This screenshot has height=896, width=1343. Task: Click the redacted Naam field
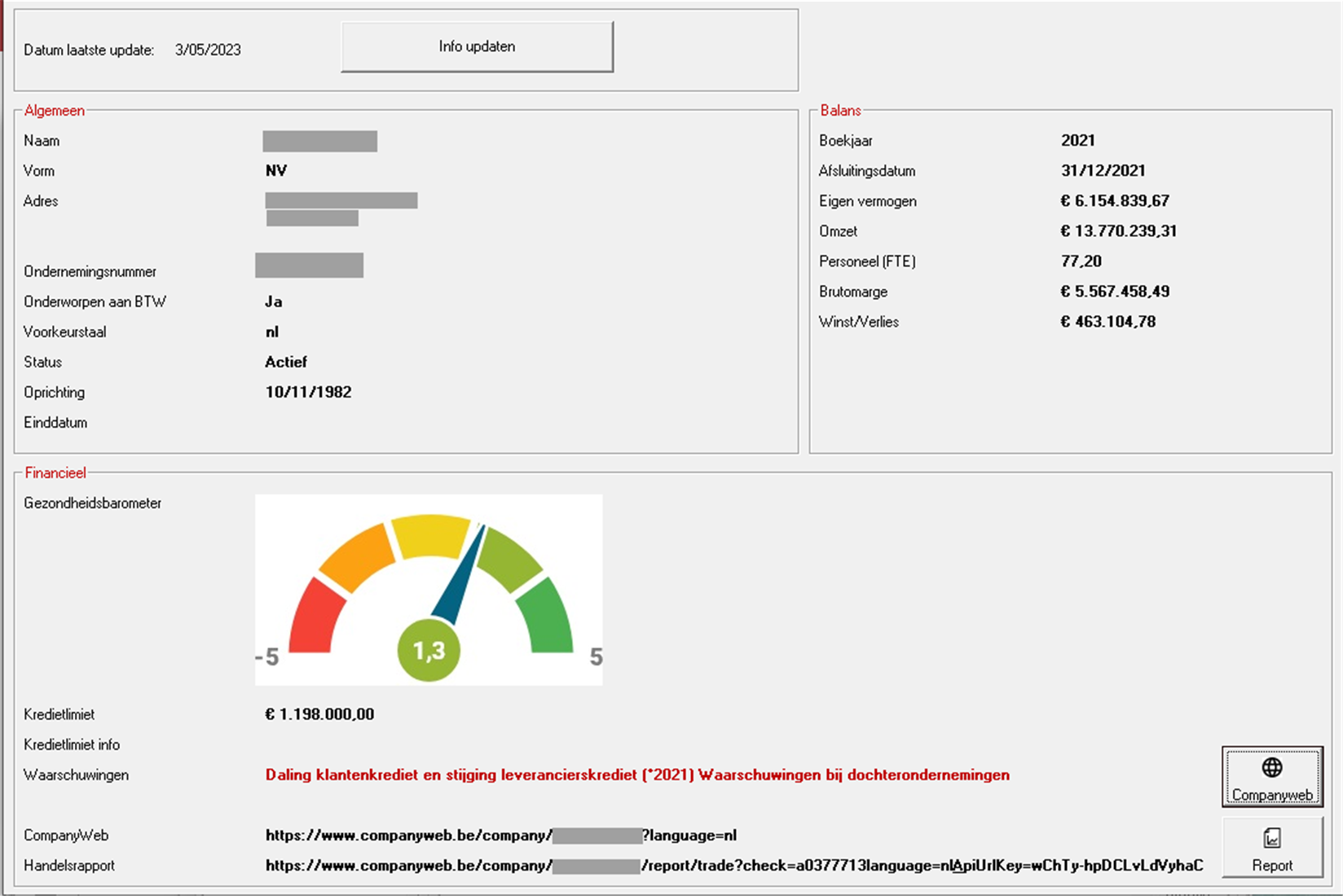tap(319, 141)
